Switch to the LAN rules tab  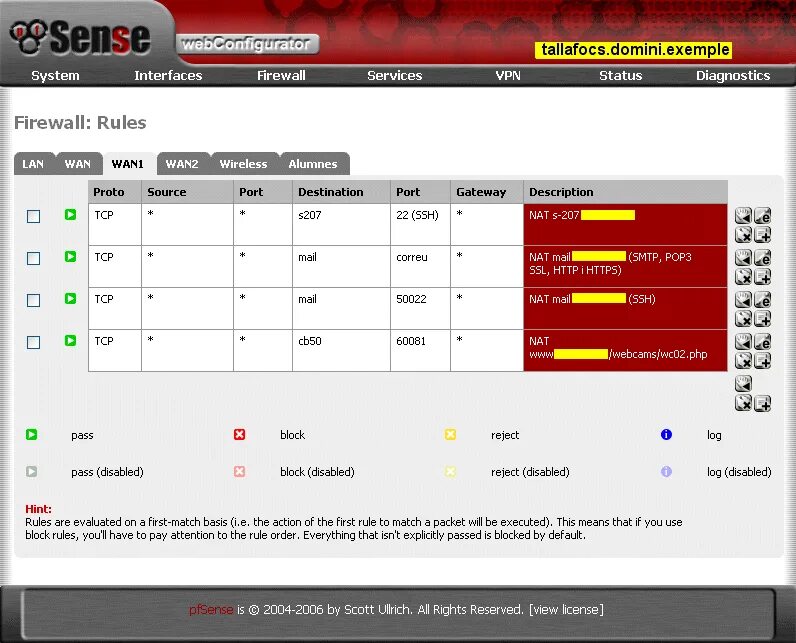pos(33,164)
